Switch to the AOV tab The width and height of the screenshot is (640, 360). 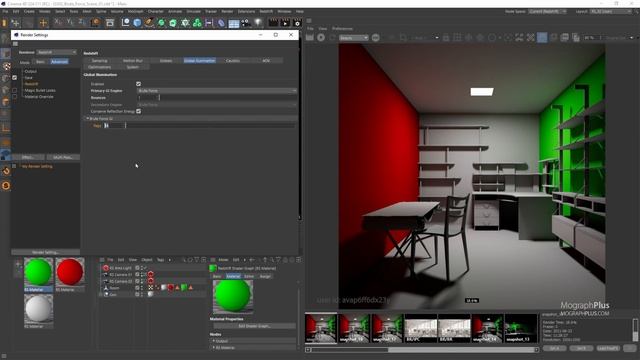pos(266,60)
